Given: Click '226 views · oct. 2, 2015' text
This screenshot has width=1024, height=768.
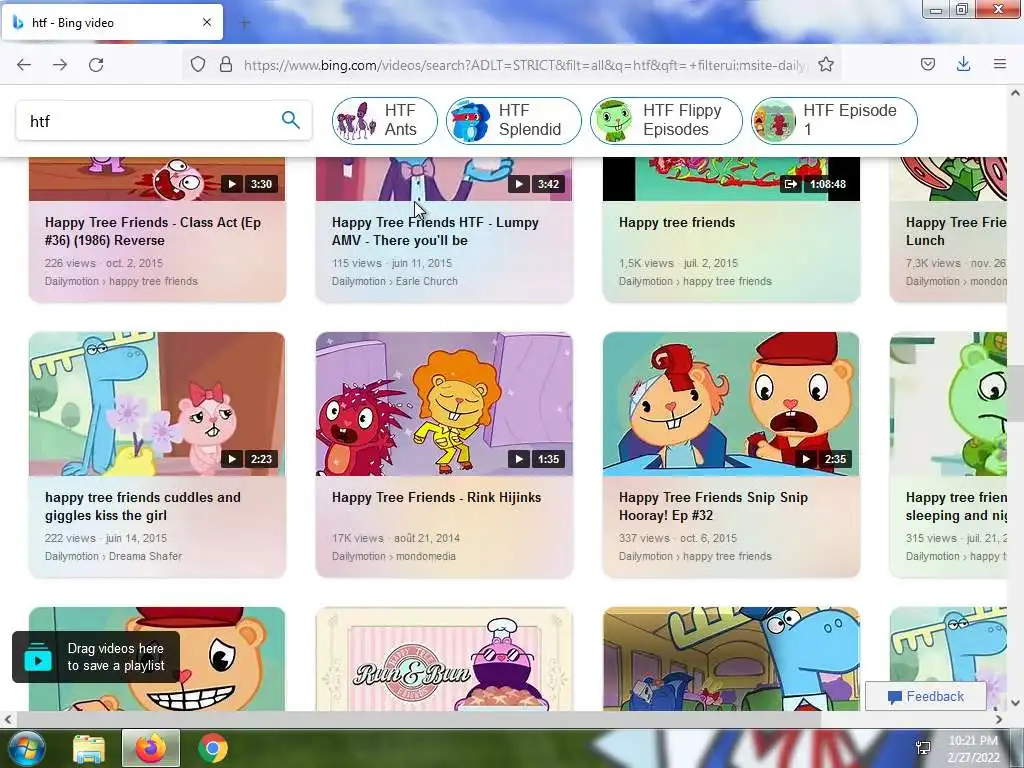Looking at the screenshot, I should click(104, 263).
